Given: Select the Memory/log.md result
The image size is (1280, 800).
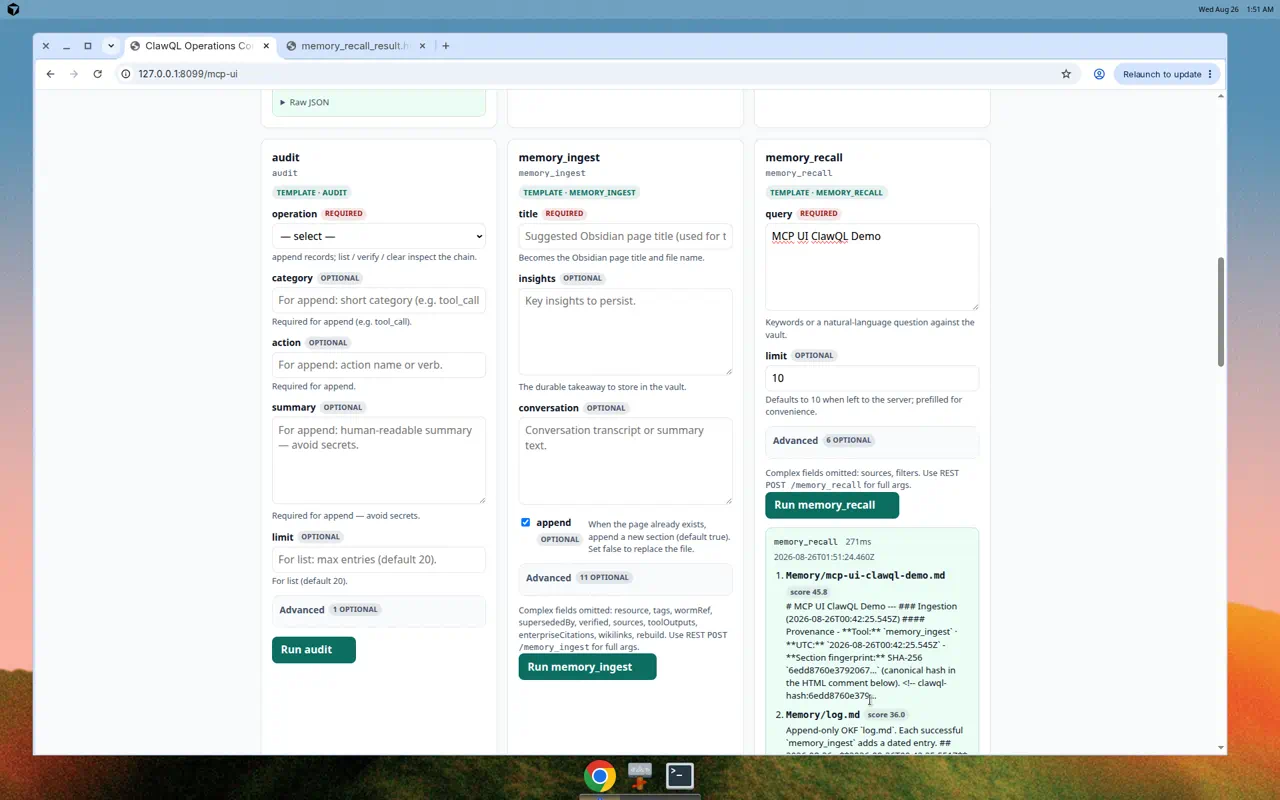Looking at the screenshot, I should [822, 715].
